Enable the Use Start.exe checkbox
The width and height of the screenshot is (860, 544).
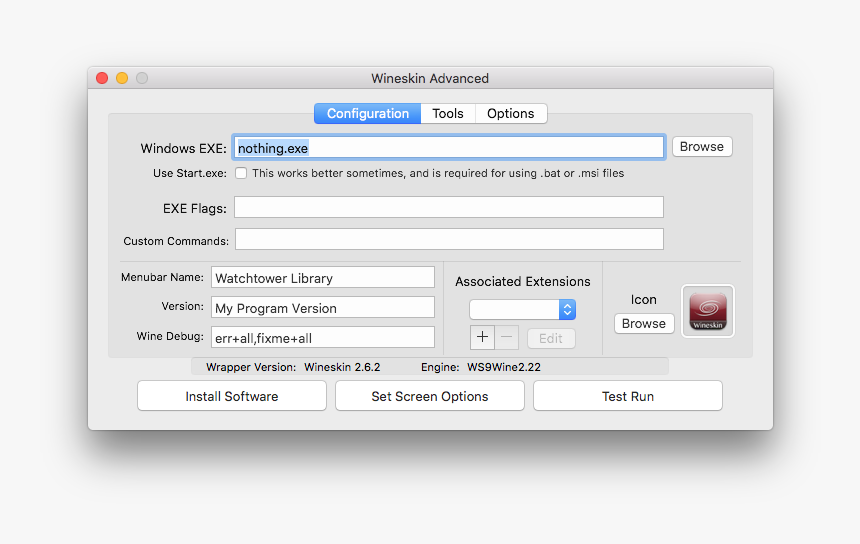pos(241,173)
